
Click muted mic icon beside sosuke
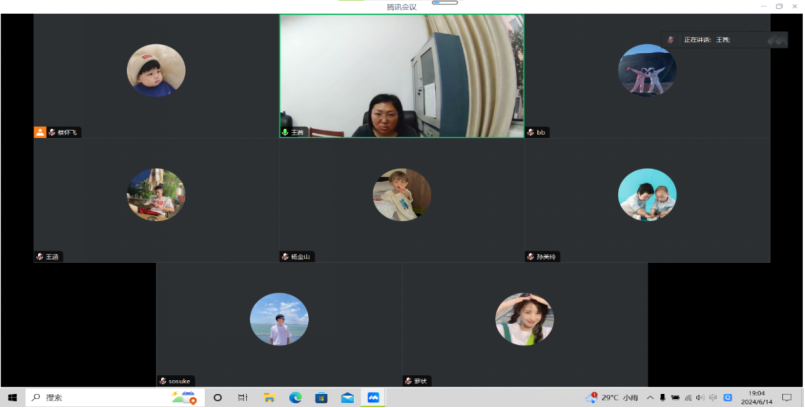pyautogui.click(x=162, y=381)
